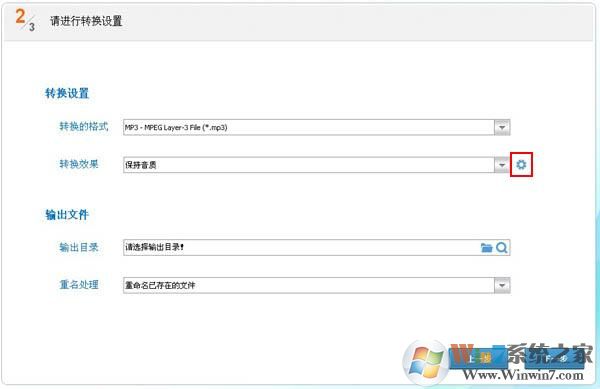Viewport: 600px width, 389px height.
Task: Open advanced settings via the gear icon
Action: 521,164
